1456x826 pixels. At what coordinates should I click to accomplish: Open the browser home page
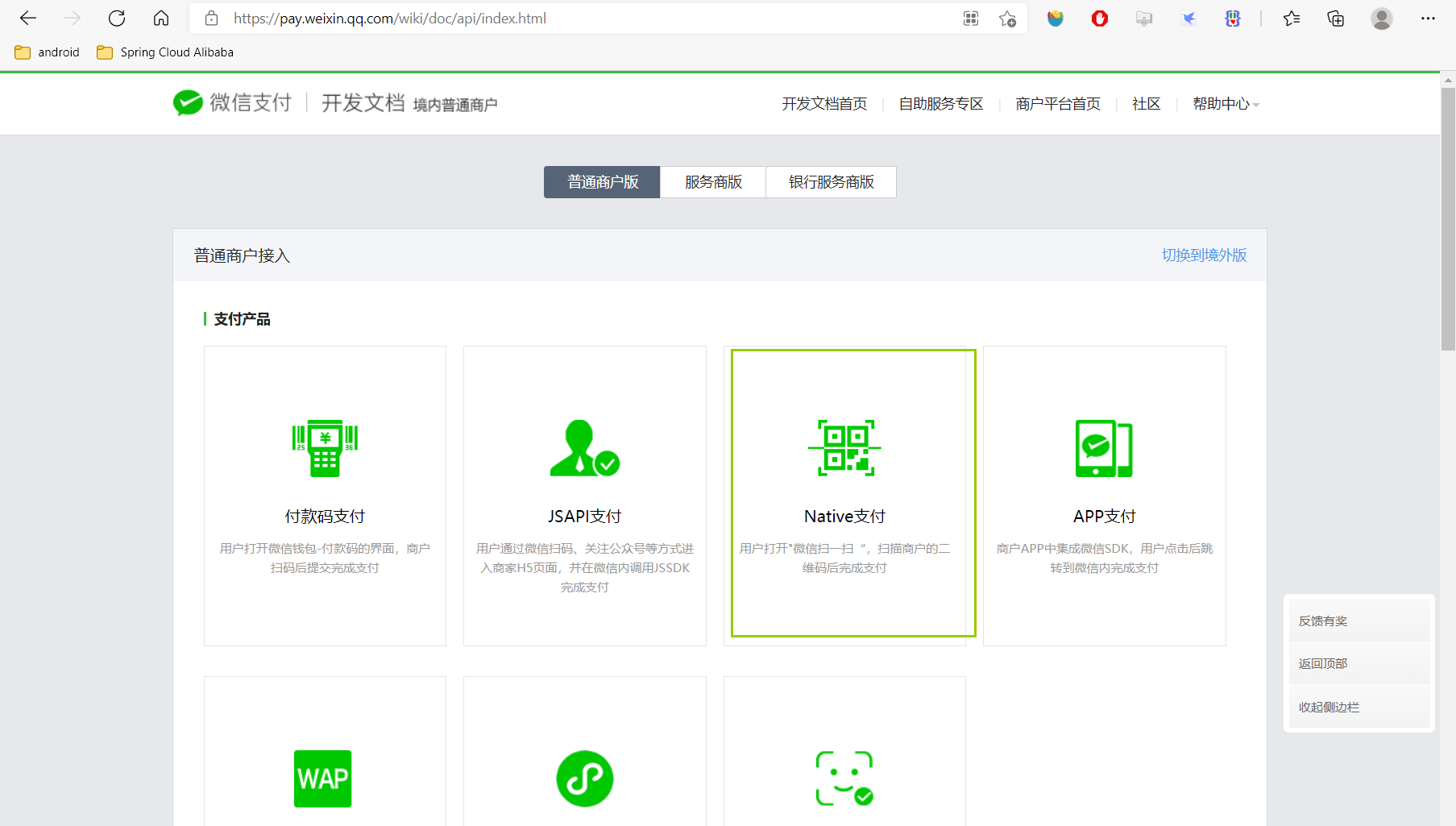tap(160, 18)
